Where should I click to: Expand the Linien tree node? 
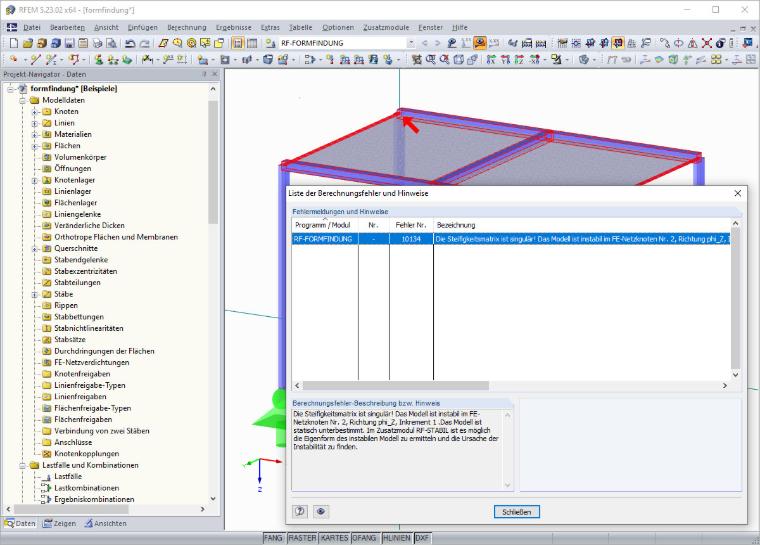click(x=35, y=123)
